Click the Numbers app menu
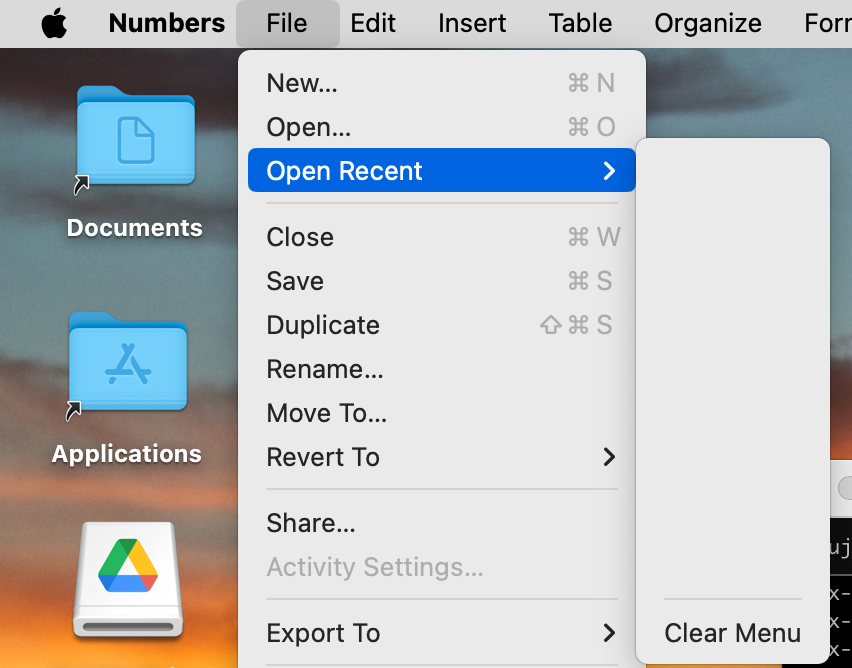Screen dimensions: 852x668 click(x=167, y=23)
